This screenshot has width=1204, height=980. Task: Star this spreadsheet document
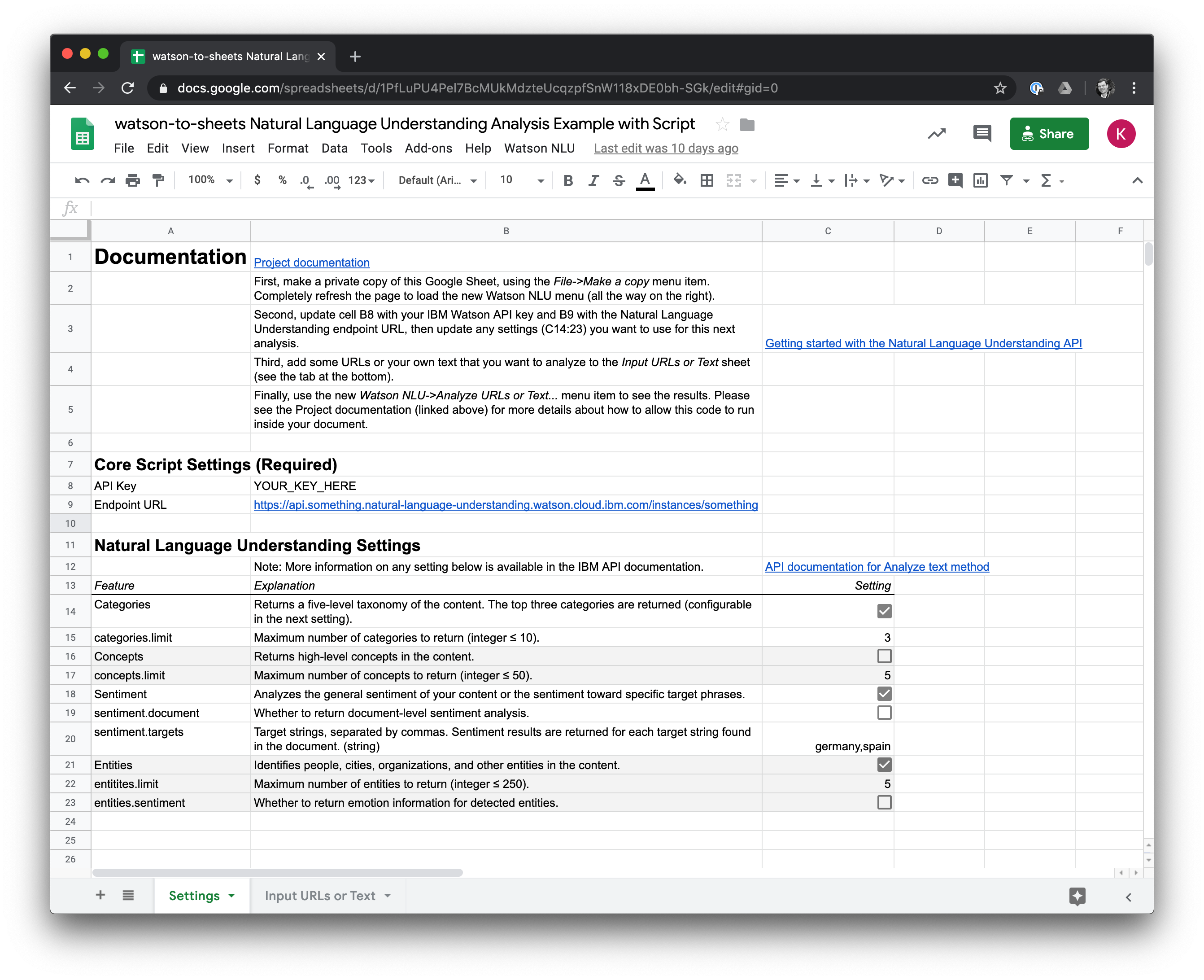[722, 124]
